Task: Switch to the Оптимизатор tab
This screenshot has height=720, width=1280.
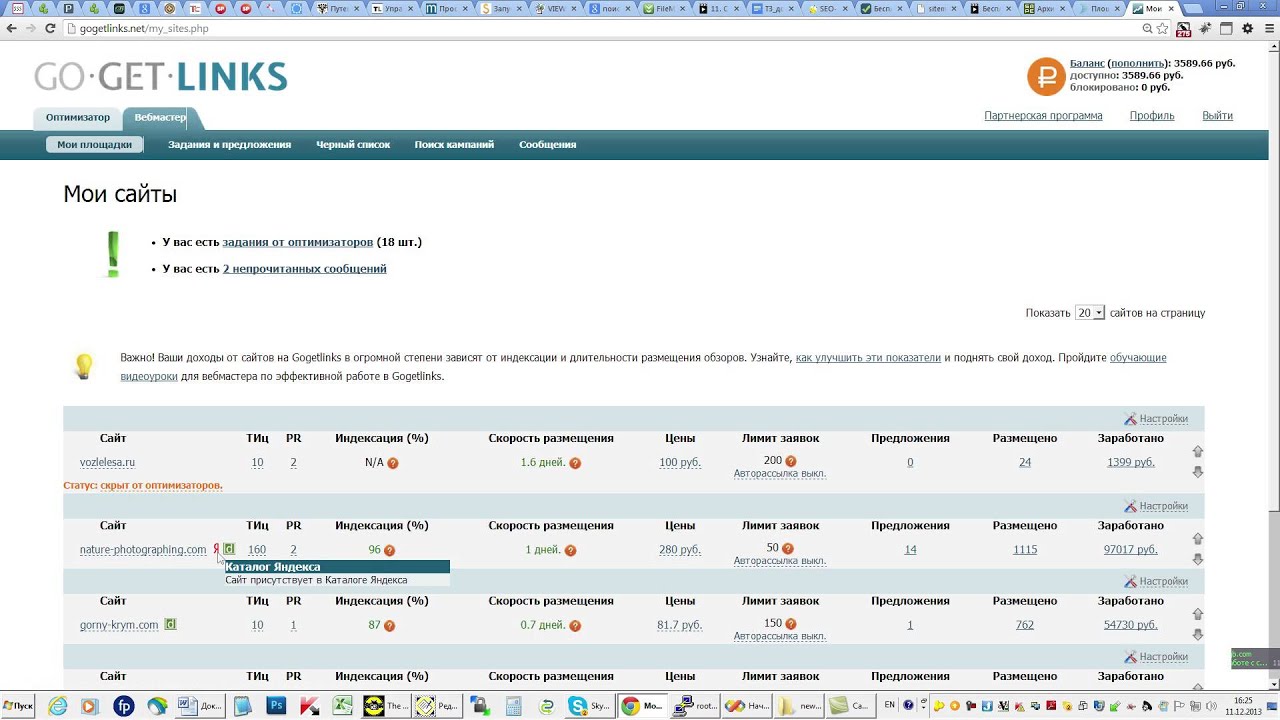Action: (x=78, y=118)
